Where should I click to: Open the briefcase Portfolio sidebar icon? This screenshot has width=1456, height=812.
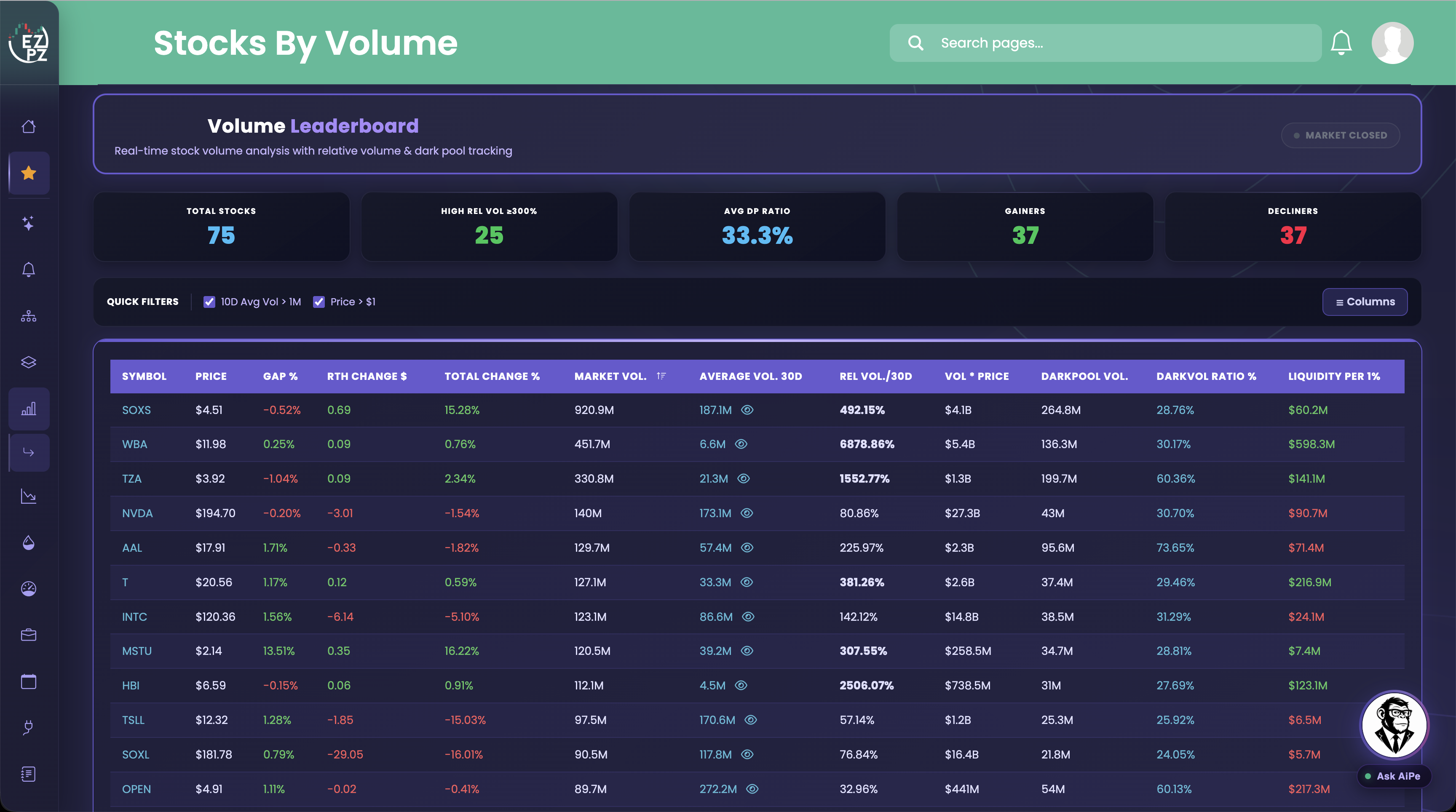coord(28,635)
